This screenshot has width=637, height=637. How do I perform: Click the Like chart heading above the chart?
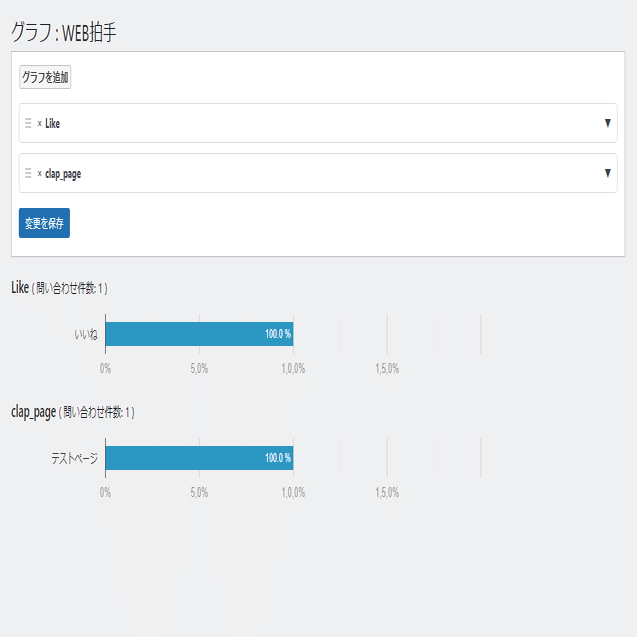[x=20, y=288]
